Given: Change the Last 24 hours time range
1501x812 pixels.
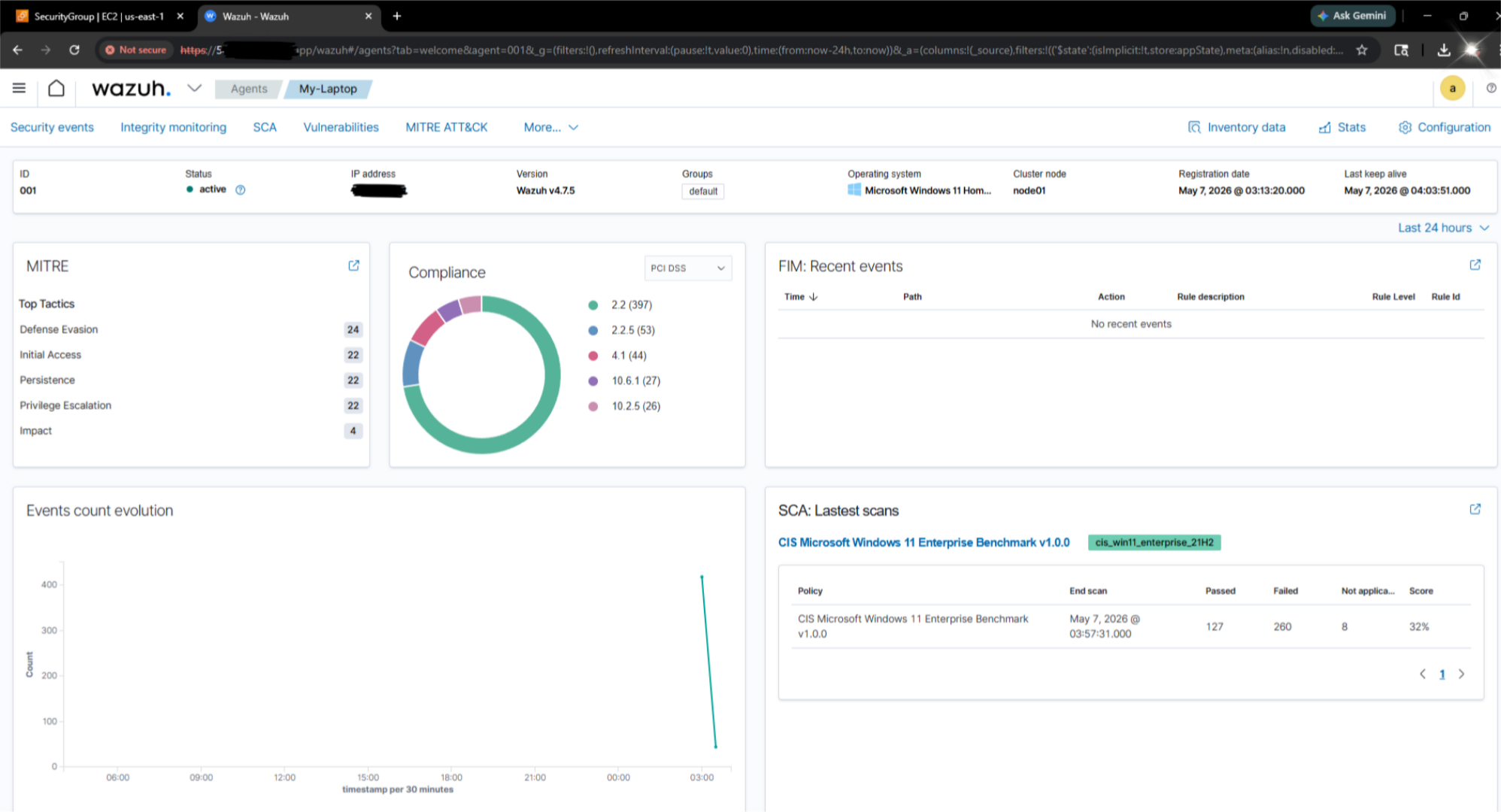Looking at the screenshot, I should (1443, 228).
